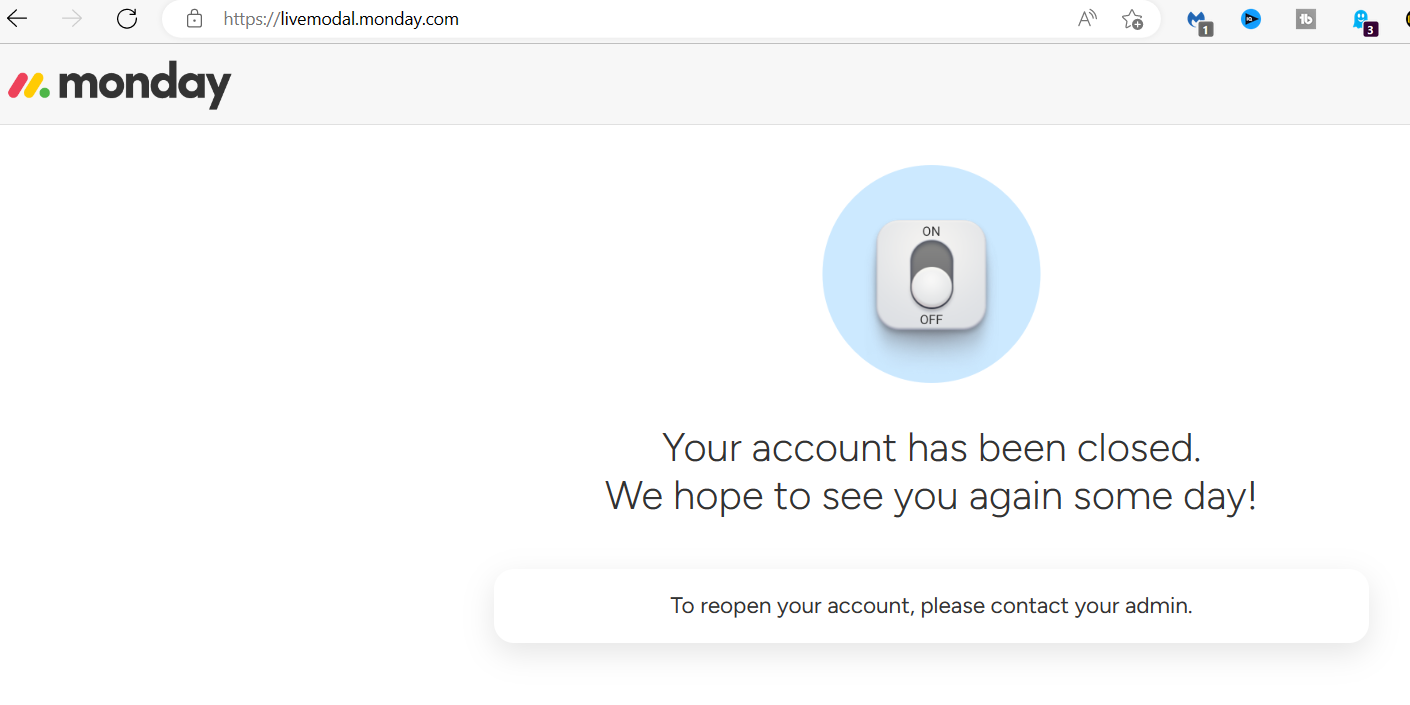This screenshot has height=705, width=1410.
Task: Open the Malwarebytes extension icon
Action: [x=1199, y=21]
